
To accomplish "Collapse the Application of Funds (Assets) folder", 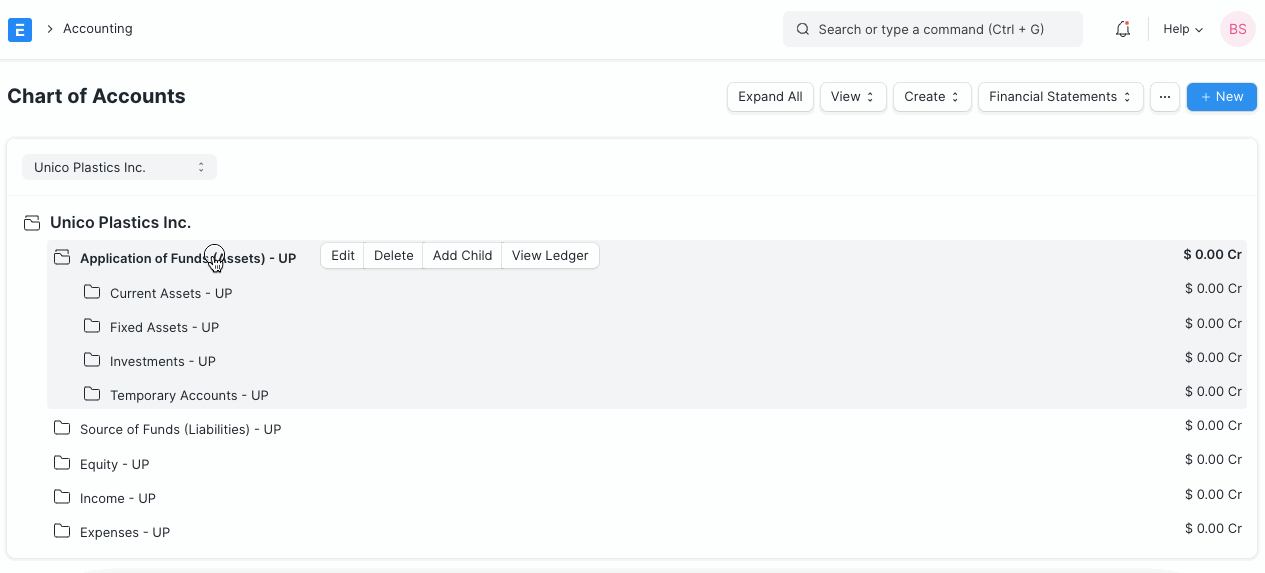I will click(x=62, y=258).
